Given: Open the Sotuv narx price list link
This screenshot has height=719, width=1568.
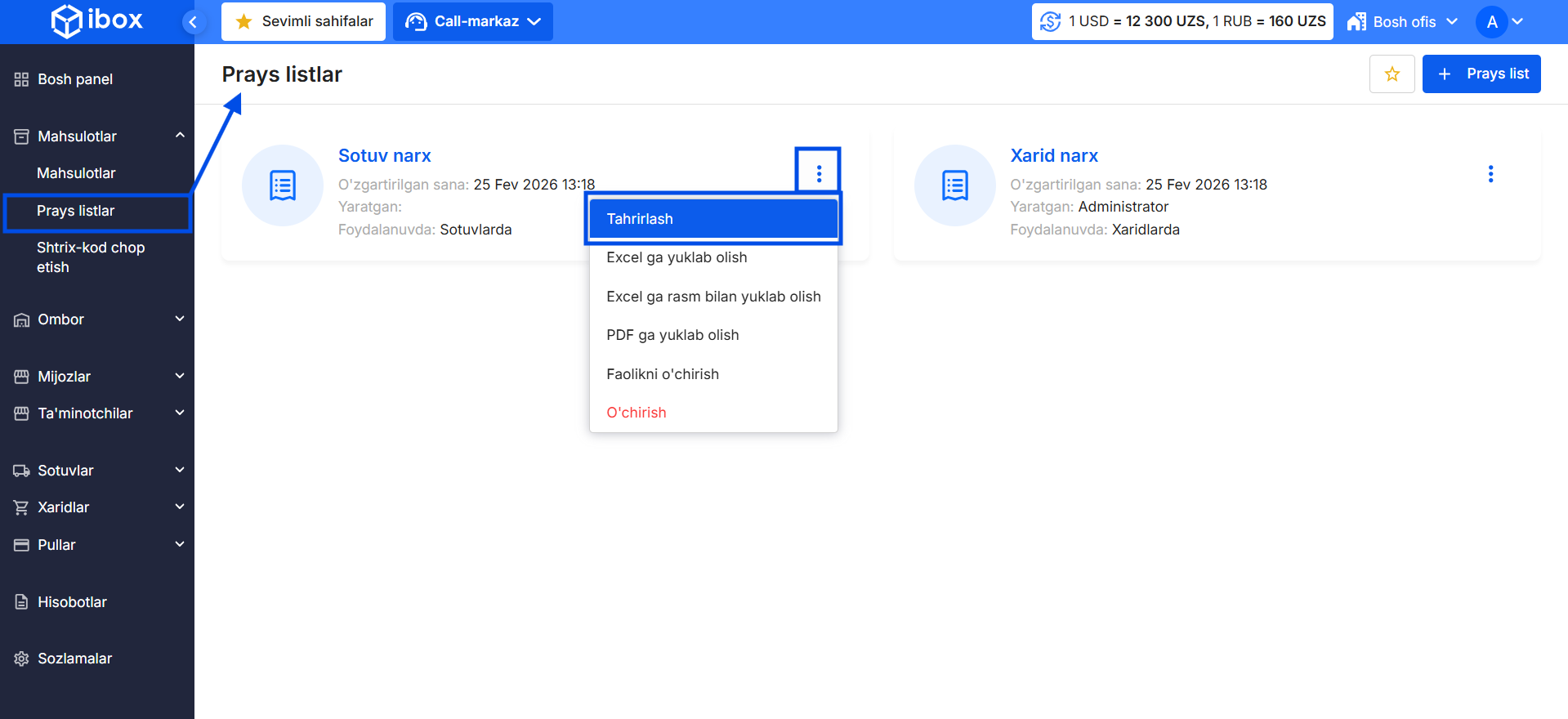Looking at the screenshot, I should 384,156.
